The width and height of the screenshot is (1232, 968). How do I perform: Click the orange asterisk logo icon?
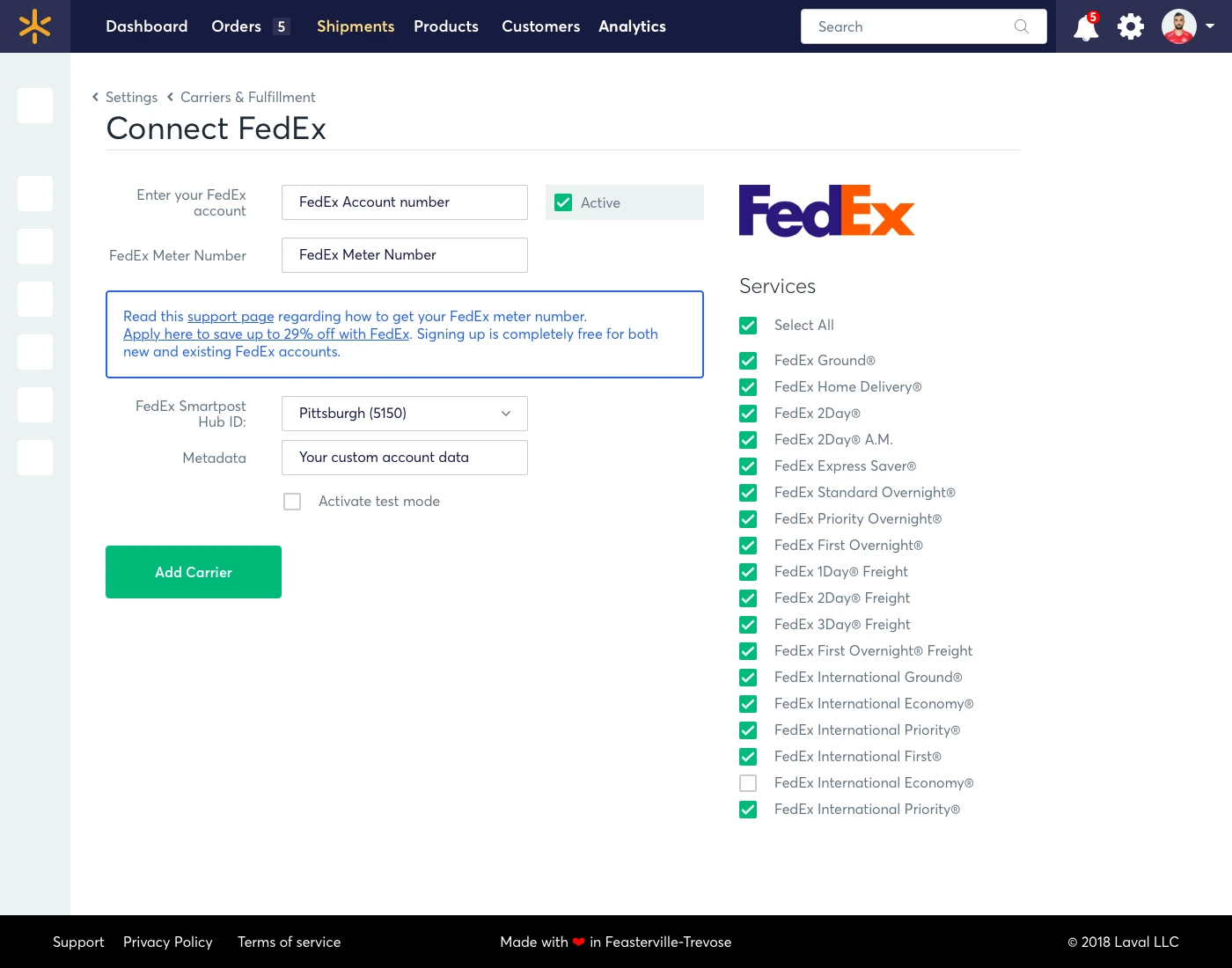35,26
